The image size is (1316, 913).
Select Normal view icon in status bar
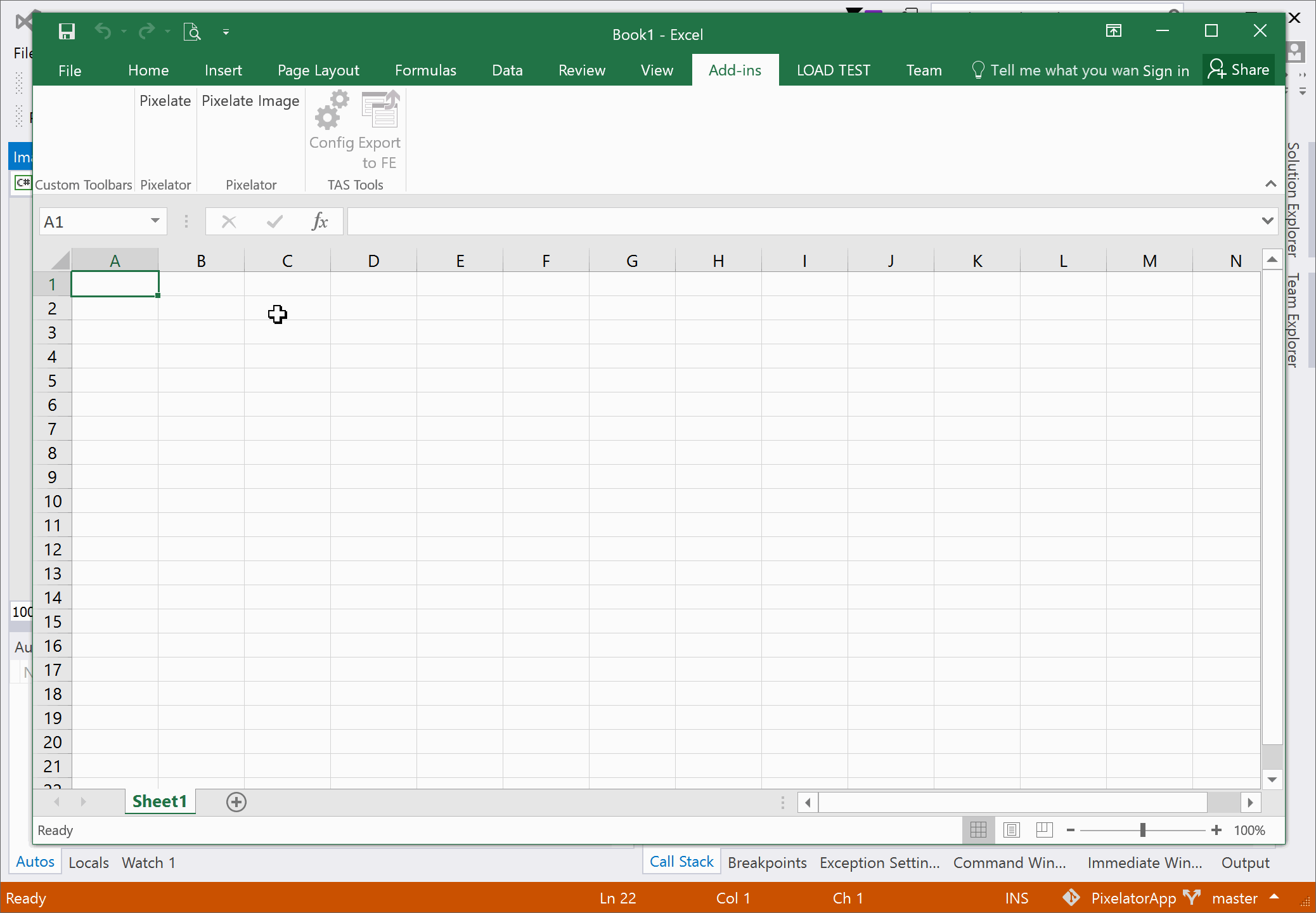point(978,829)
